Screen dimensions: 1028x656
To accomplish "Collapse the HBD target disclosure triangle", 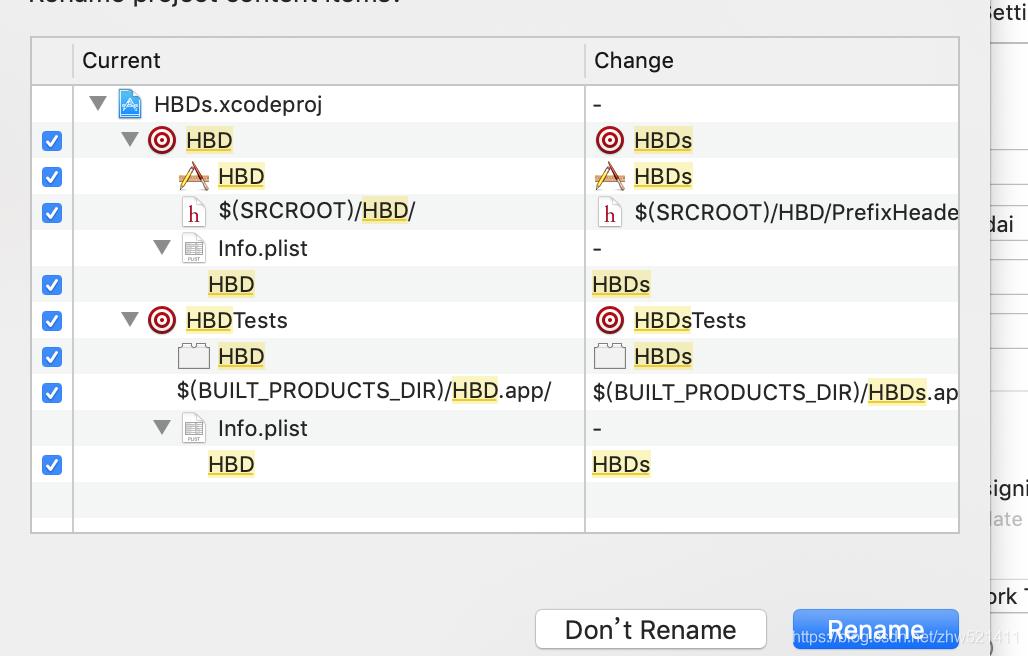I will coord(130,139).
